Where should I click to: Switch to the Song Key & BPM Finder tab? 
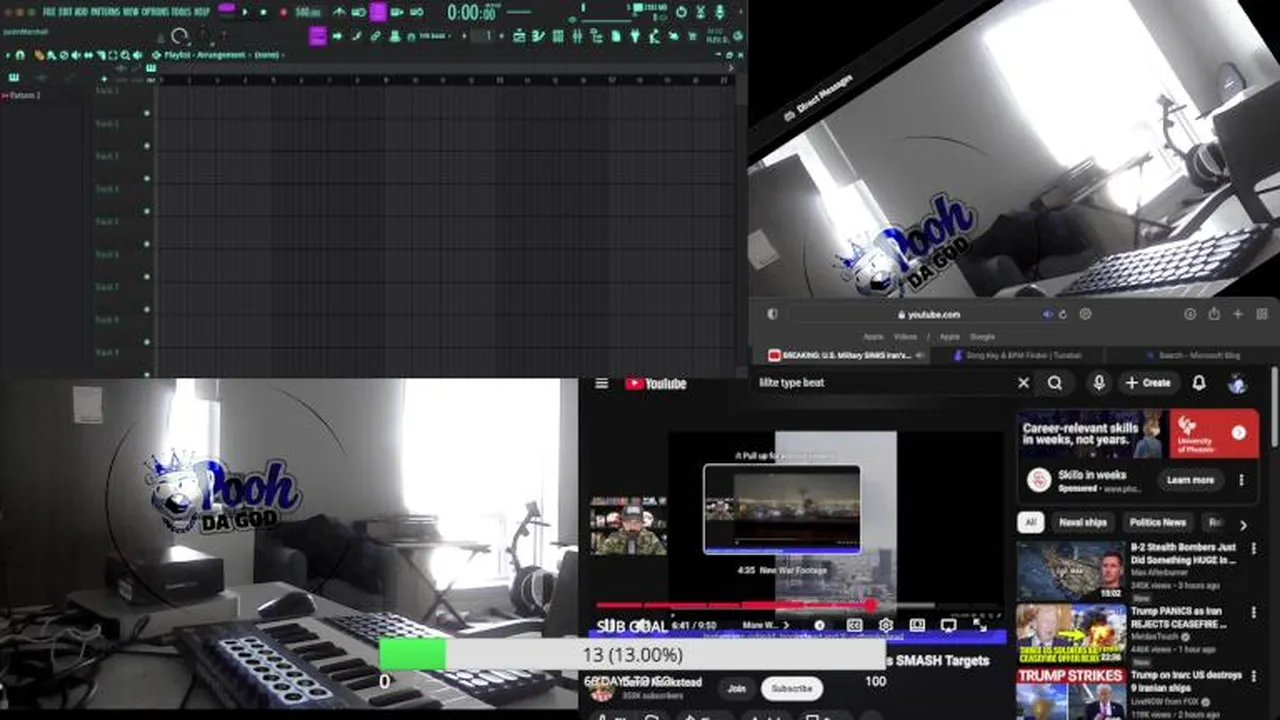(1020, 355)
